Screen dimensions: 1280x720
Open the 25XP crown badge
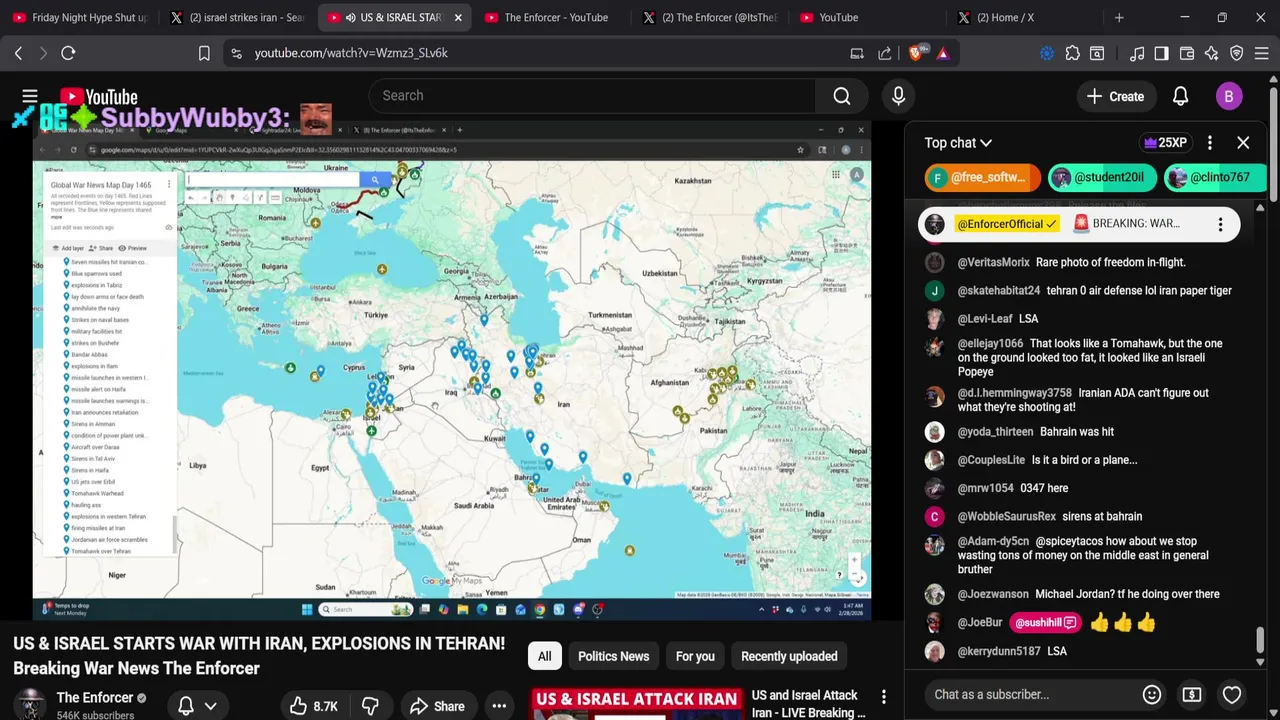pyautogui.click(x=1164, y=143)
